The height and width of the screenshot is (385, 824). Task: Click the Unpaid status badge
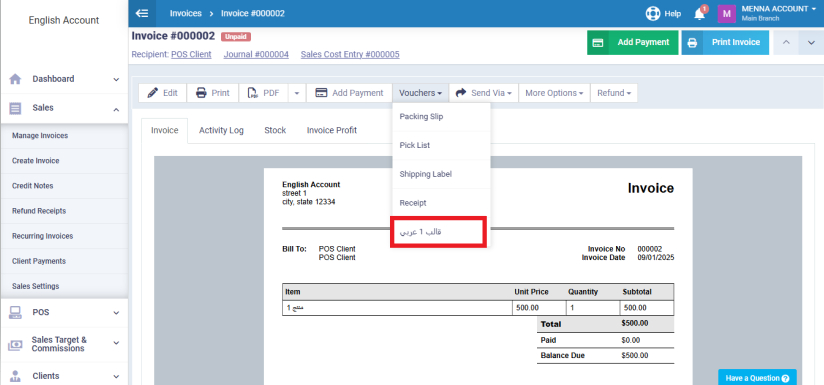click(236, 37)
